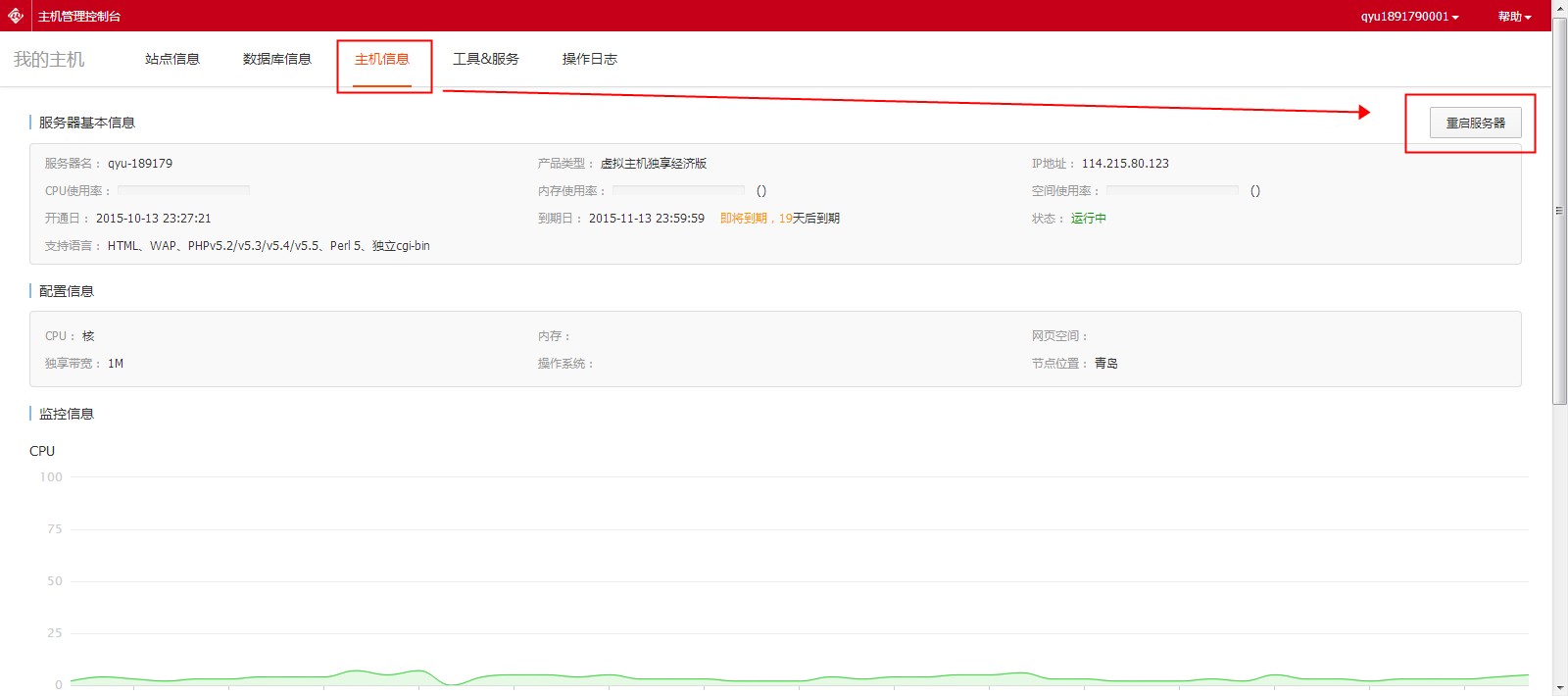Click the CPU使用率 progress bar

pyautogui.click(x=183, y=190)
